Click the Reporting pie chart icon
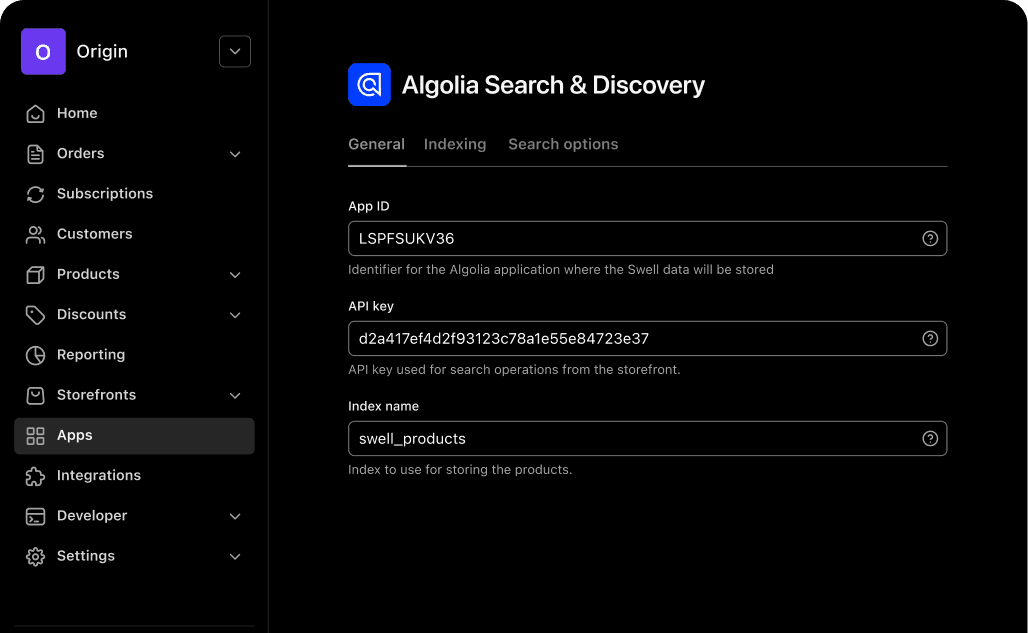 point(36,355)
